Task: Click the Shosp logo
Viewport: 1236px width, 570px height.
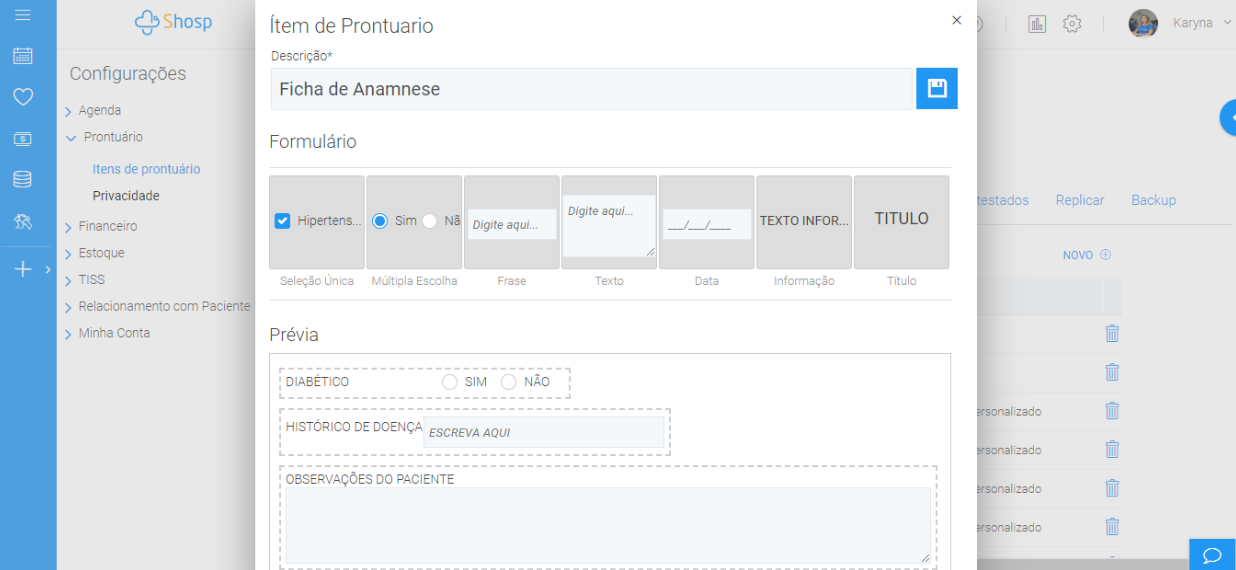Action: point(173,22)
